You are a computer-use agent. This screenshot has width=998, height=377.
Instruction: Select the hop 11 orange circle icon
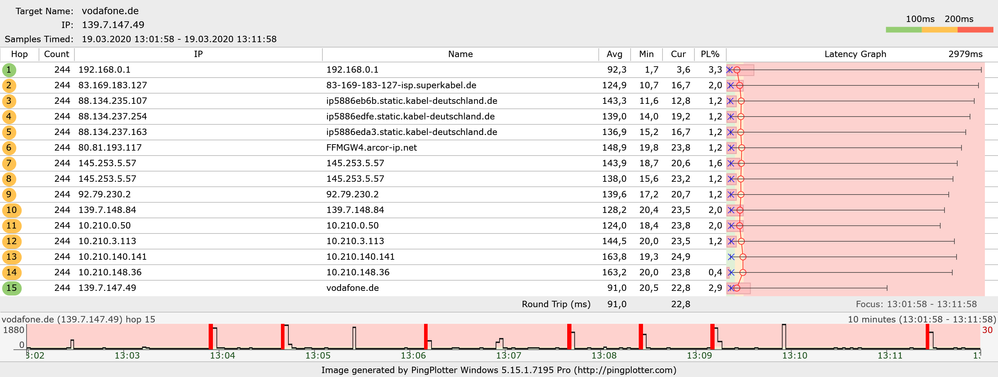[11, 225]
